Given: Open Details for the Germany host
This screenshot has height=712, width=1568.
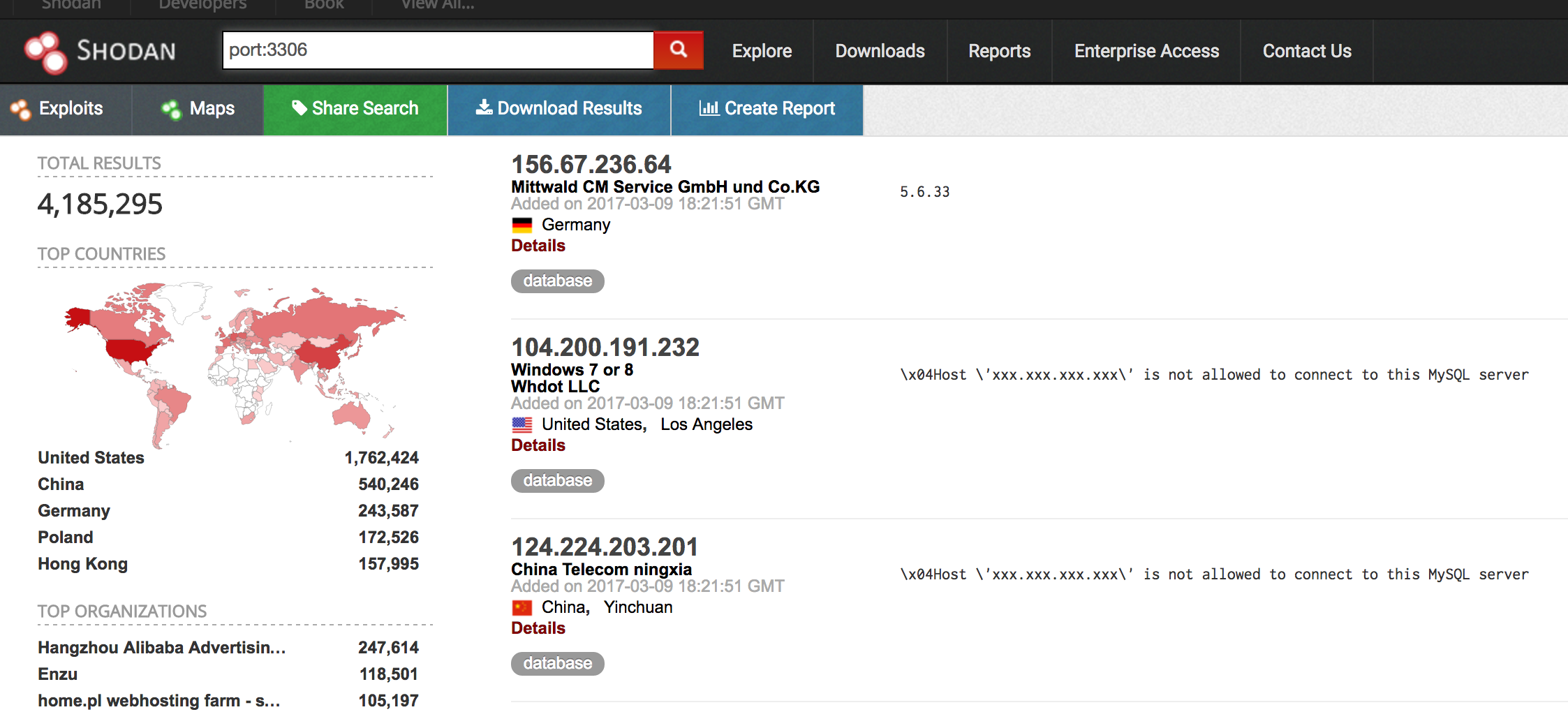Looking at the screenshot, I should coord(538,246).
